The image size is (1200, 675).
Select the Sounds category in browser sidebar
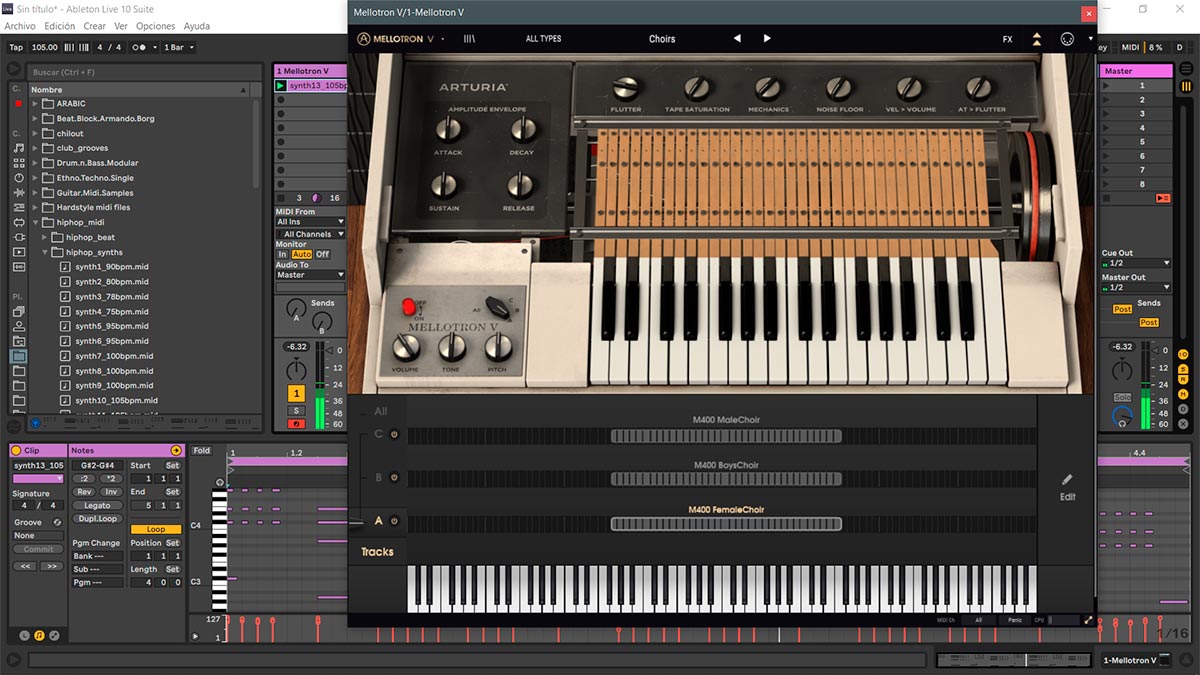pos(19,147)
